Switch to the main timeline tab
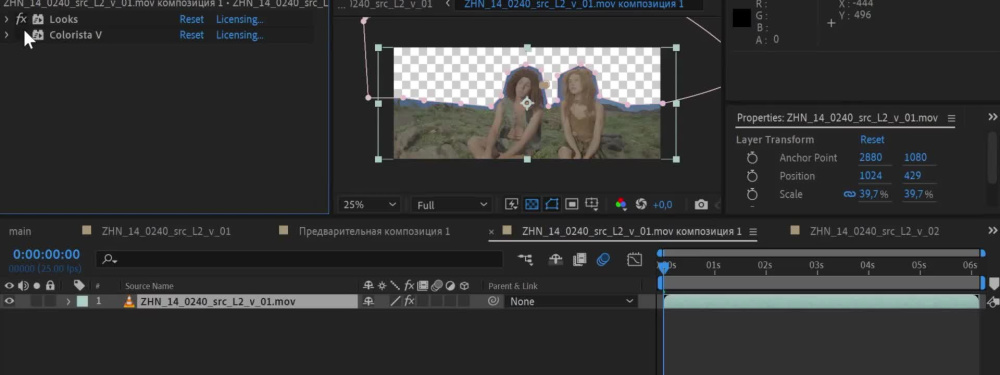The width and height of the screenshot is (1000, 375). (20, 232)
